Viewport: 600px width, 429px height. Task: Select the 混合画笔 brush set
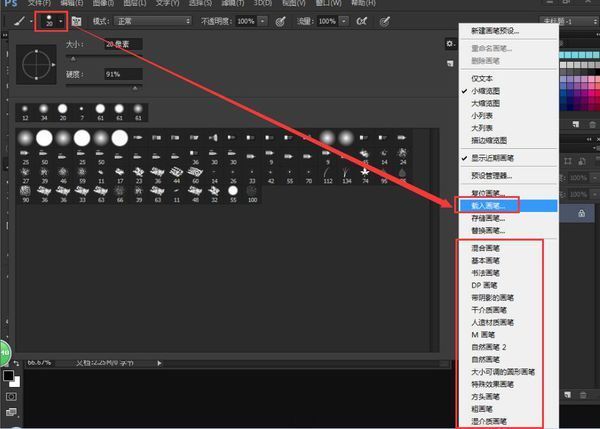(486, 245)
